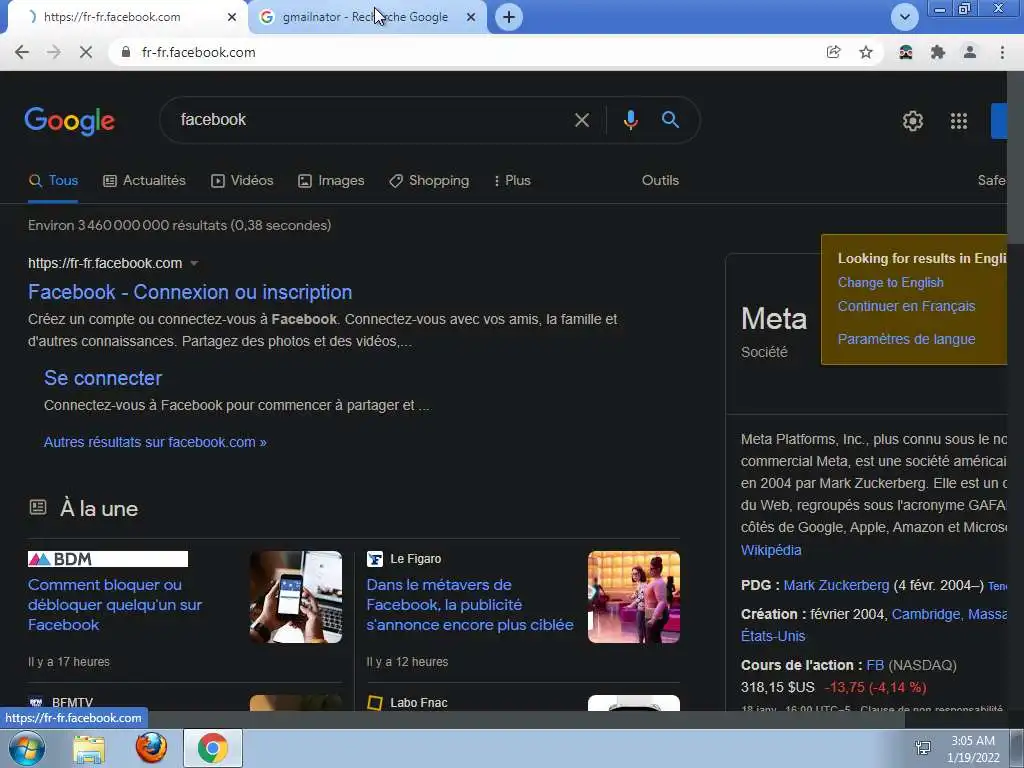Expand the Plus more options menu
This screenshot has height=768, width=1024.
pyautogui.click(x=512, y=180)
